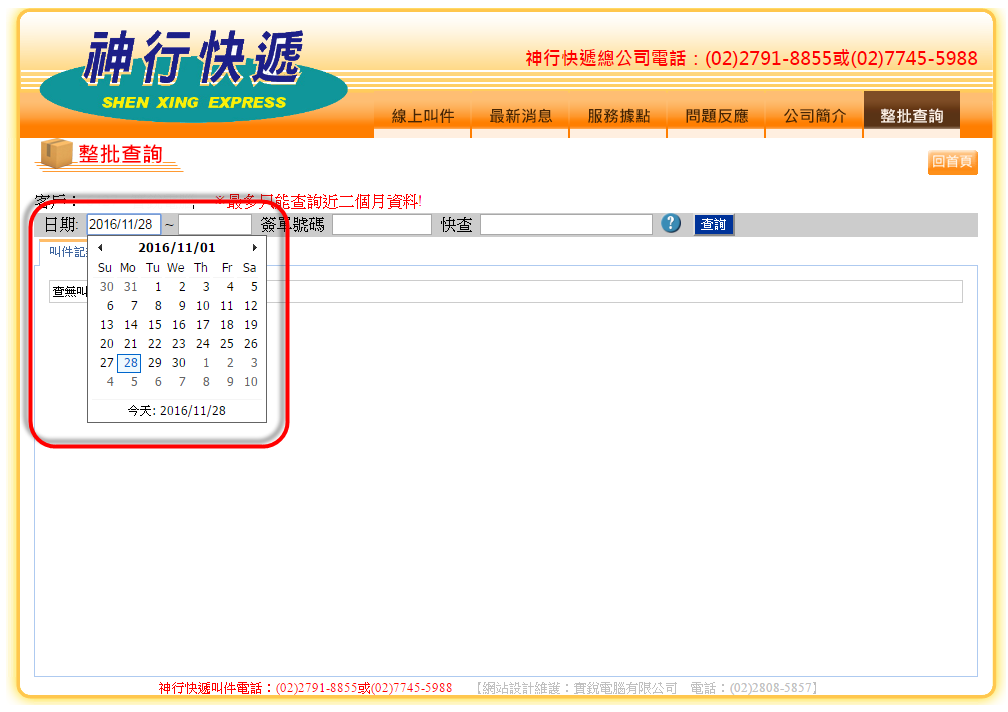Click the 2016/11/01 calendar month title
This screenshot has width=1008, height=712.
tap(177, 248)
